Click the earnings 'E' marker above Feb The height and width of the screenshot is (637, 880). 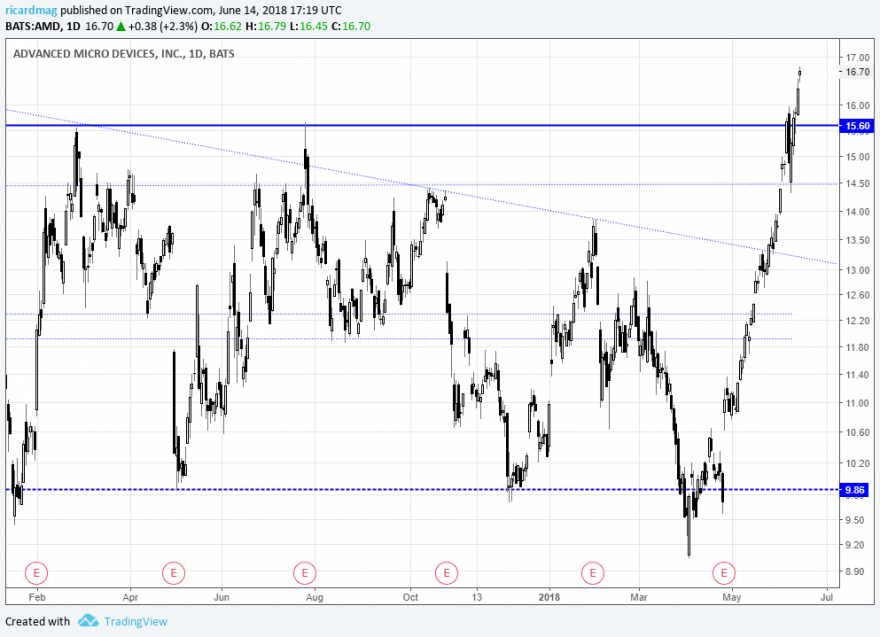coord(36,573)
